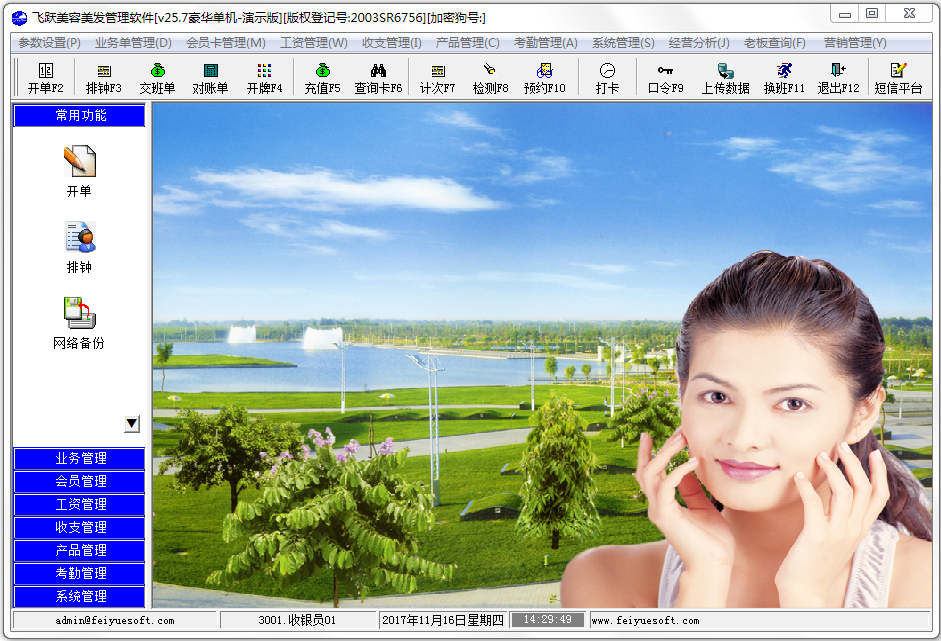Open the 经营分析(J) menu

point(699,43)
